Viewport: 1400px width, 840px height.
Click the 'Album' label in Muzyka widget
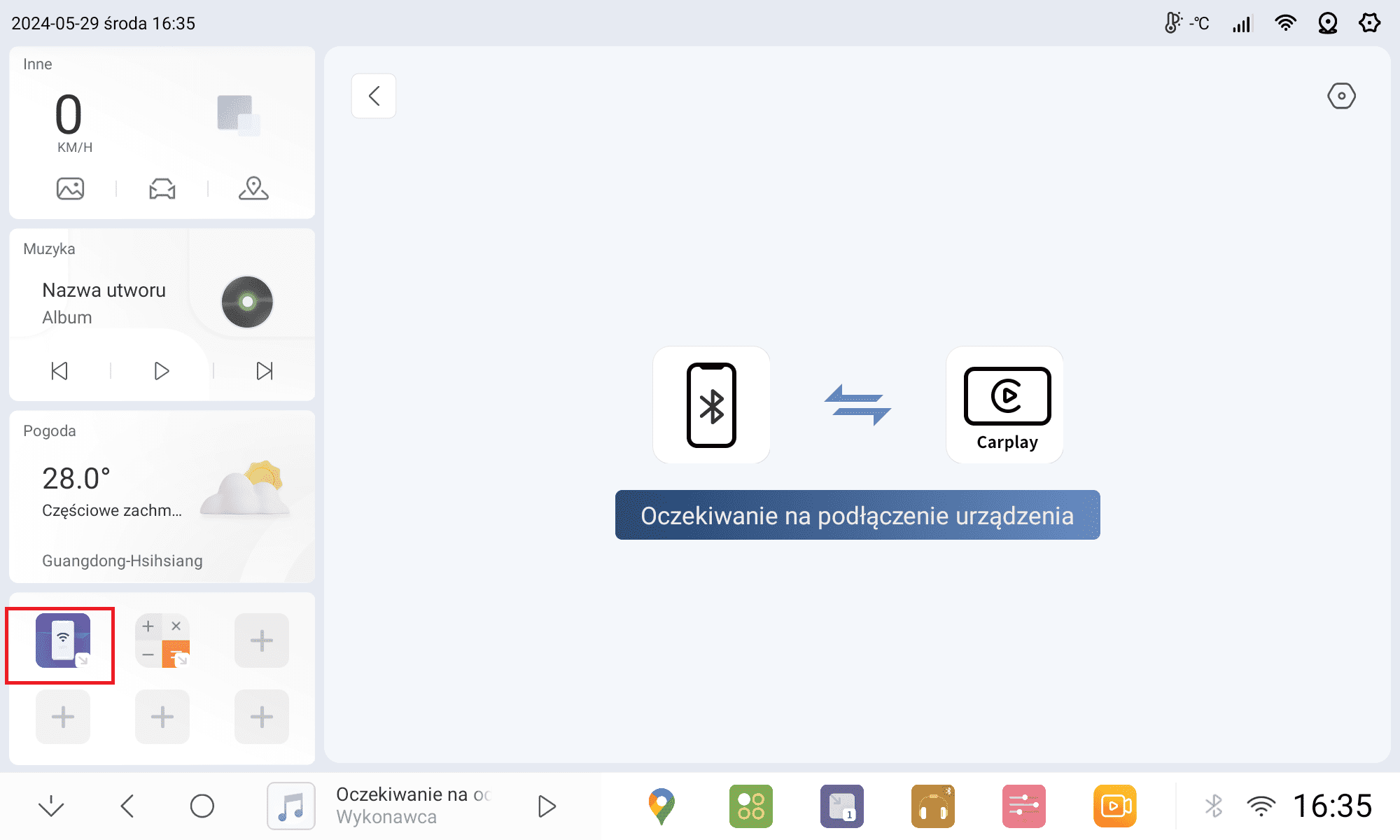pos(67,317)
